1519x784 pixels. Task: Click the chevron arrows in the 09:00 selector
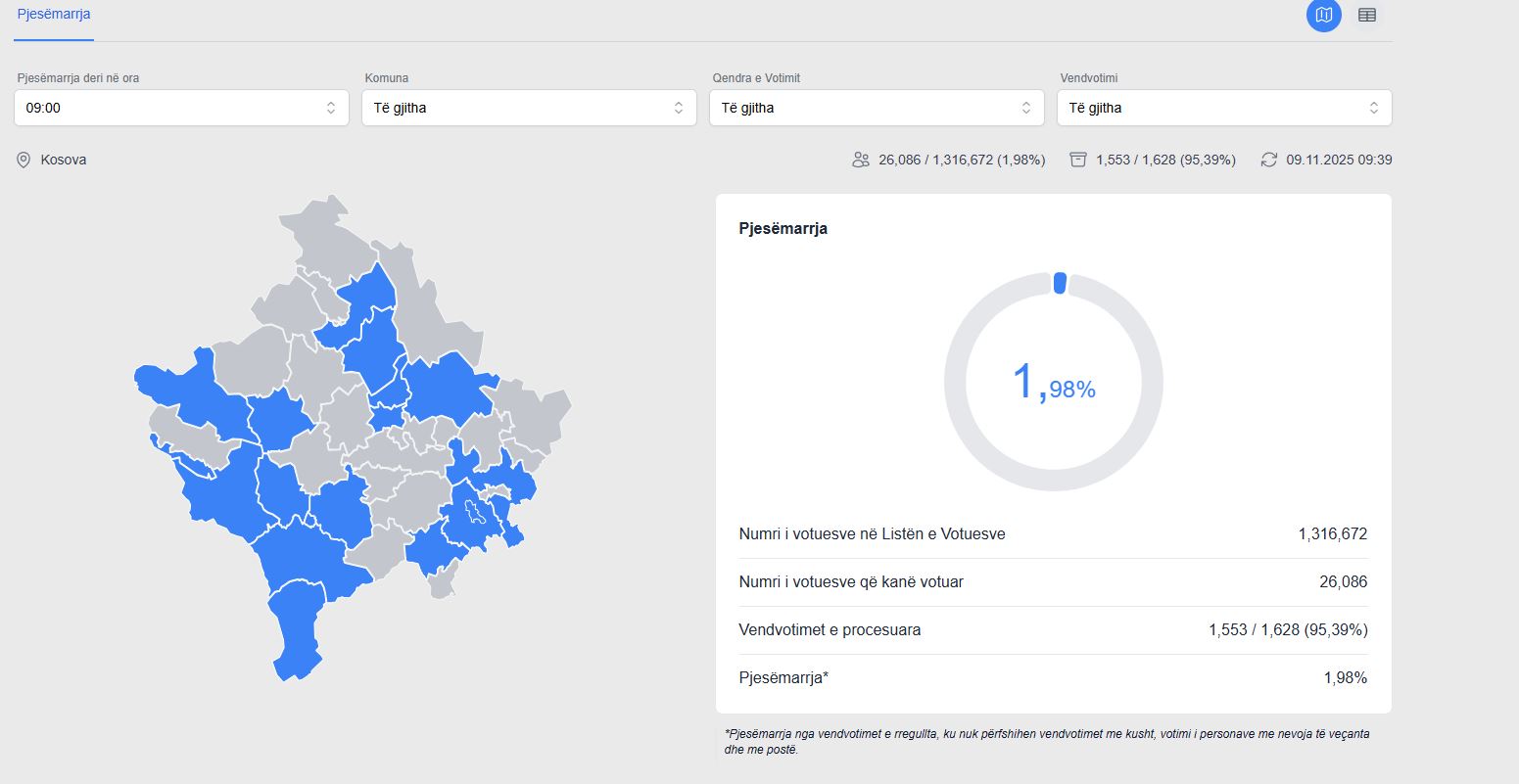point(331,108)
